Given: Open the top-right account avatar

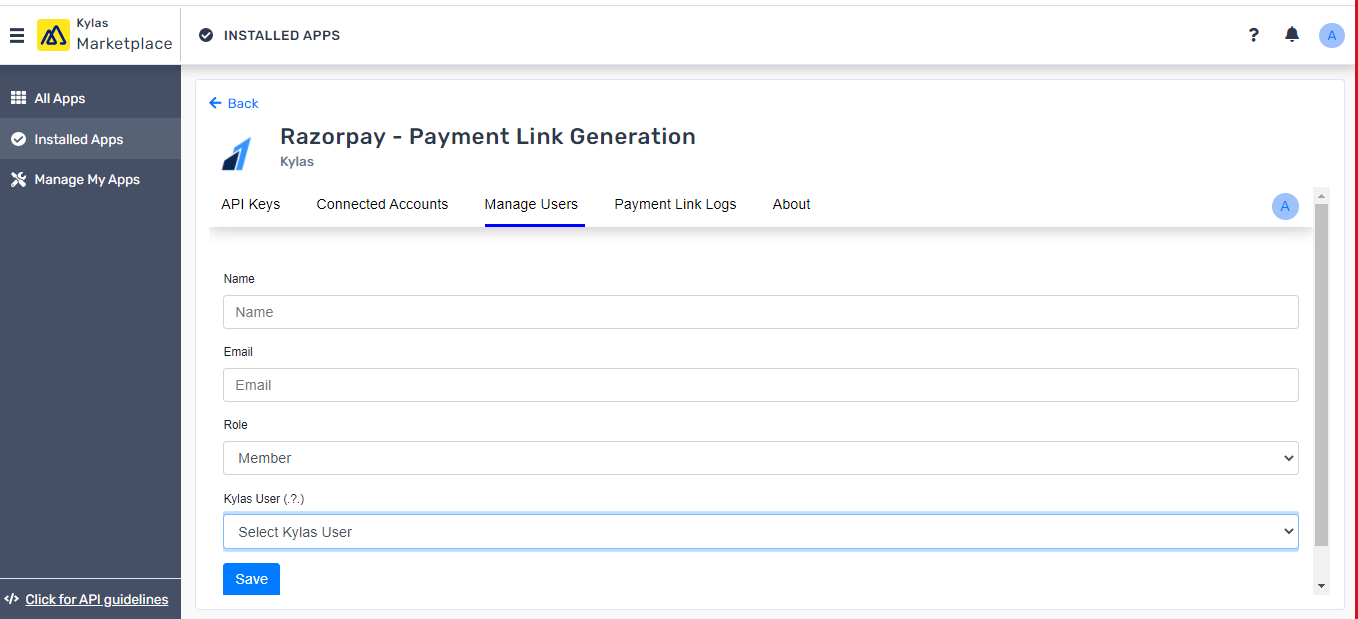Looking at the screenshot, I should point(1332,36).
